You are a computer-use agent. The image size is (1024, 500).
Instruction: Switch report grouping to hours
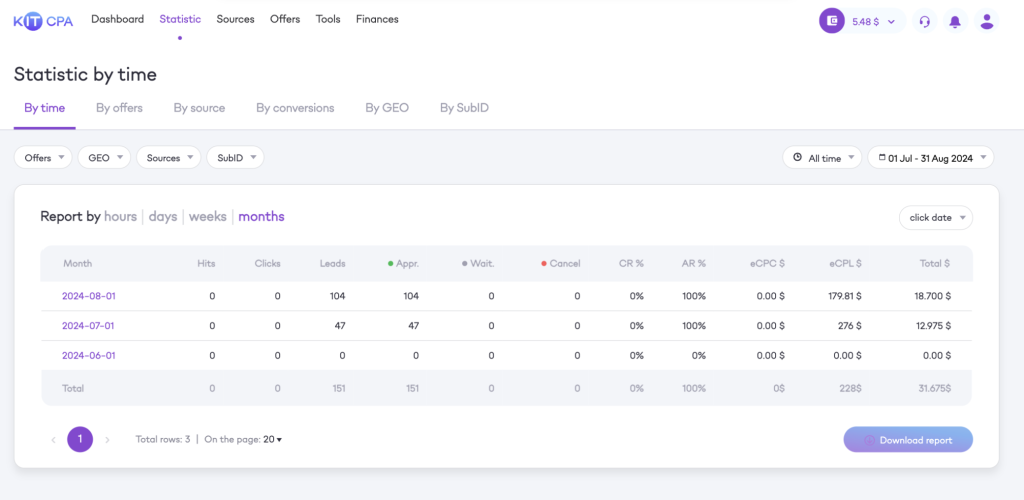[x=120, y=217]
